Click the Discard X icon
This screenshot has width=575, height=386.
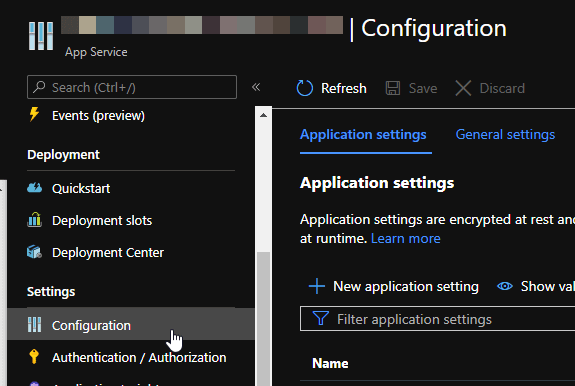[463, 88]
